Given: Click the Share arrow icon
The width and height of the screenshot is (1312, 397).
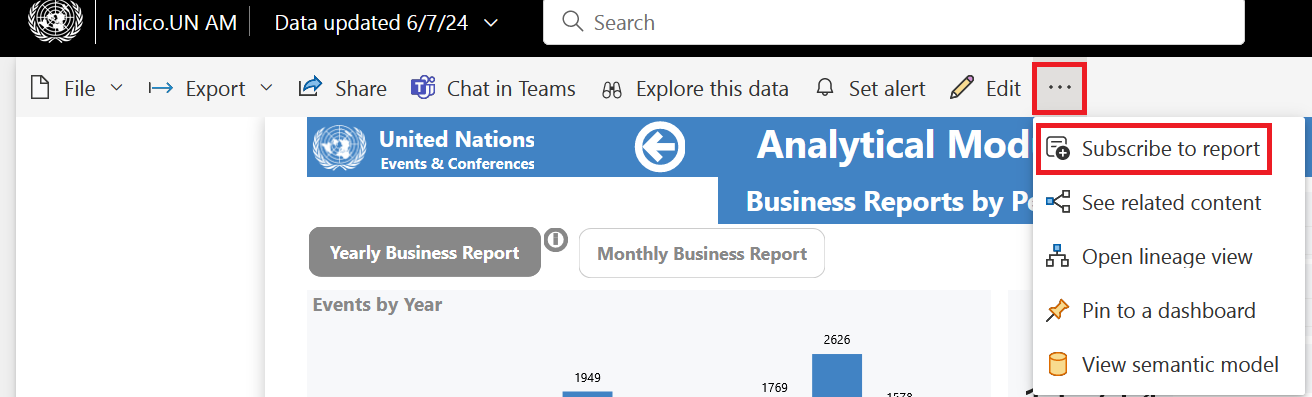Looking at the screenshot, I should 310,87.
